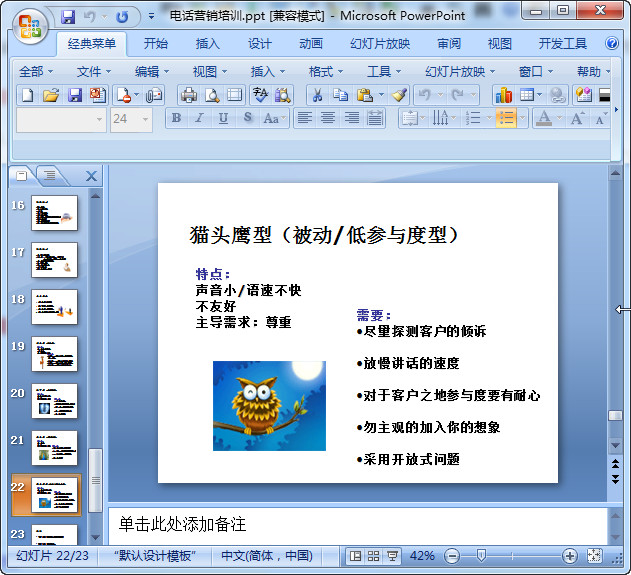Viewport: 631px width, 575px height.
Task: Click the Increase Font Size icon
Action: tap(578, 118)
